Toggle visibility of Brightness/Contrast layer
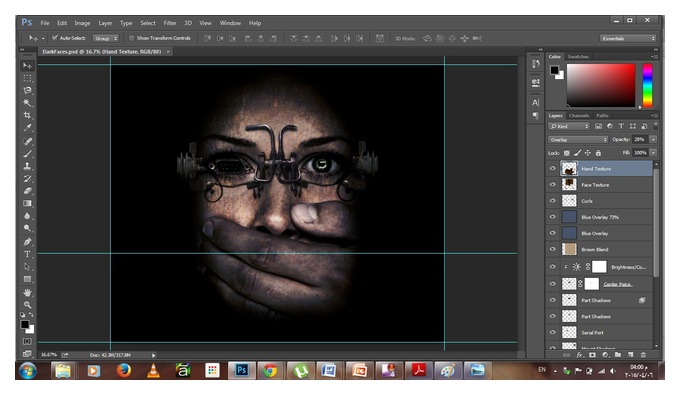Image resolution: width=680 pixels, height=395 pixels. [552, 267]
